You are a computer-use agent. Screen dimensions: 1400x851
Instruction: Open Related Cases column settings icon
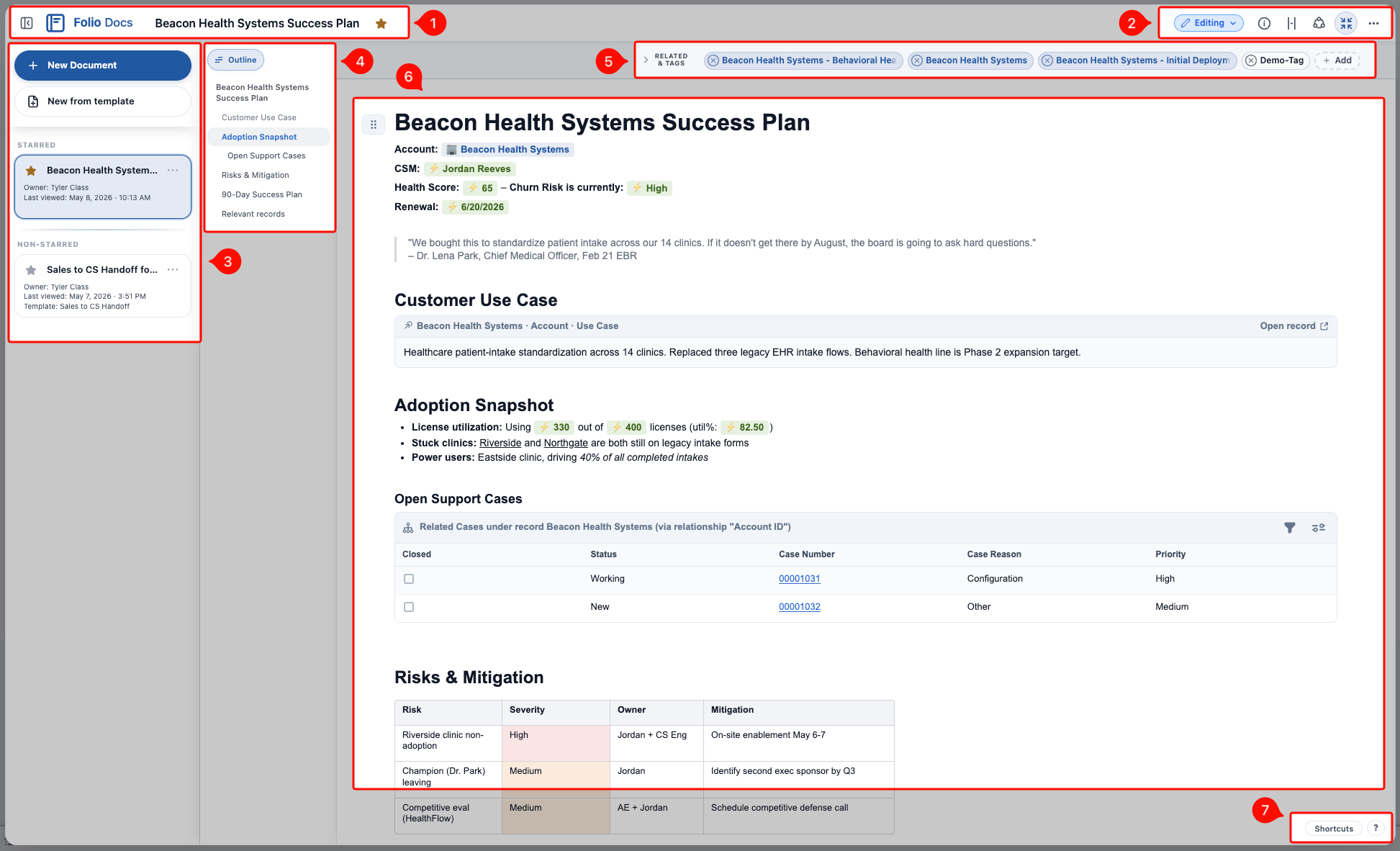[1319, 528]
